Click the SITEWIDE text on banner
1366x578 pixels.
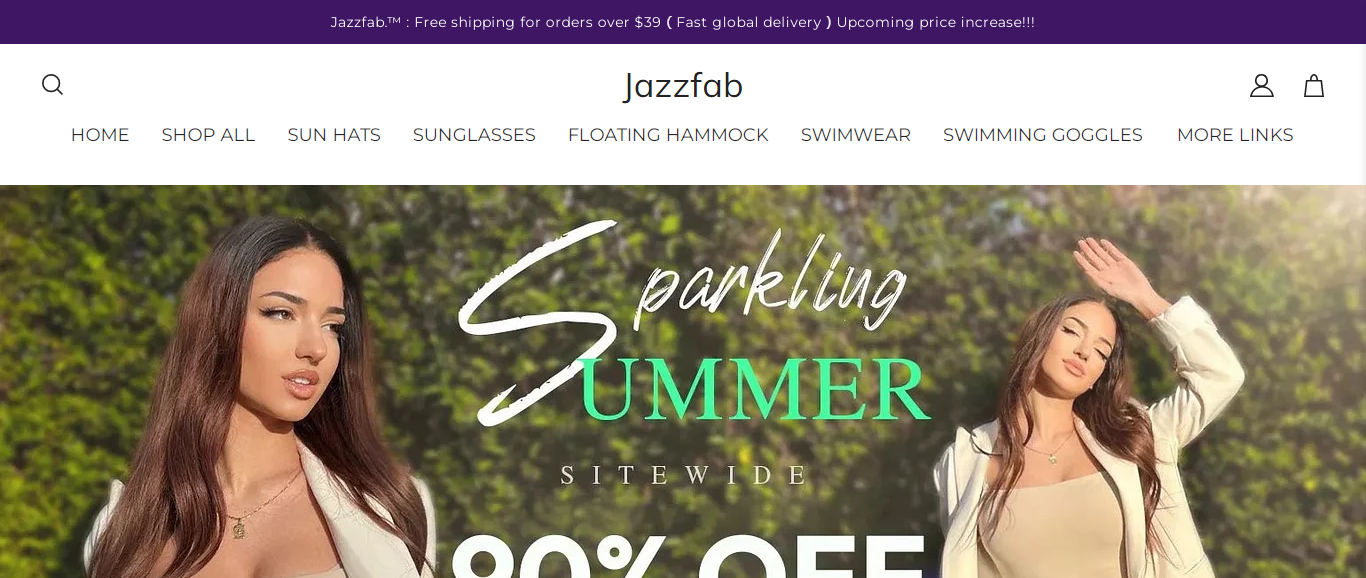(684, 475)
